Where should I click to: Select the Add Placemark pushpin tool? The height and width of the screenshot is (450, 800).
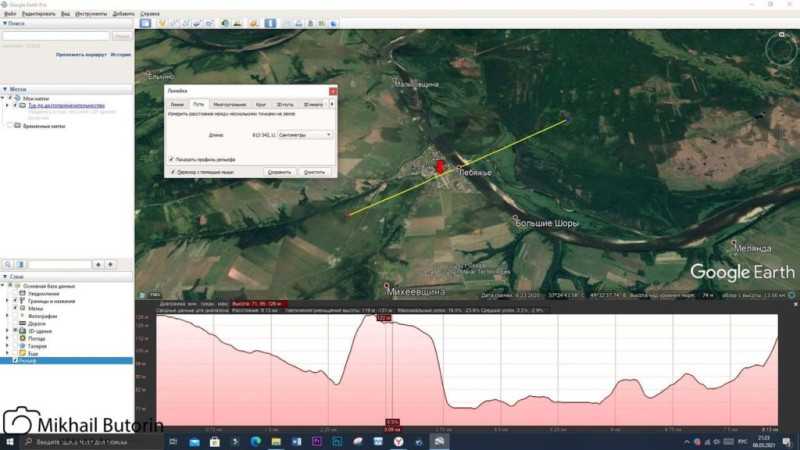tap(162, 23)
